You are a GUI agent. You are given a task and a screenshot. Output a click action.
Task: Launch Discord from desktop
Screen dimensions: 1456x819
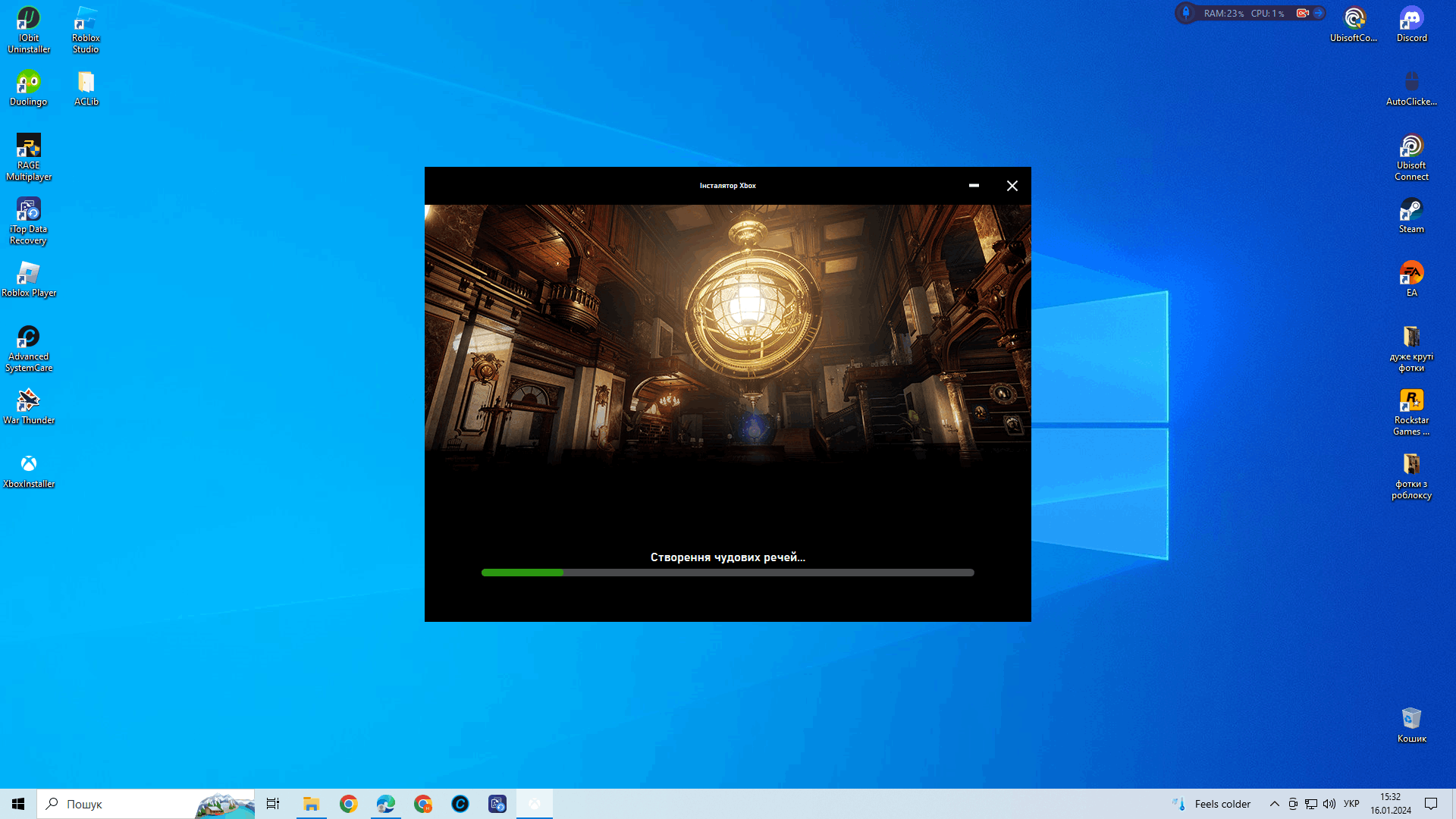tap(1411, 24)
